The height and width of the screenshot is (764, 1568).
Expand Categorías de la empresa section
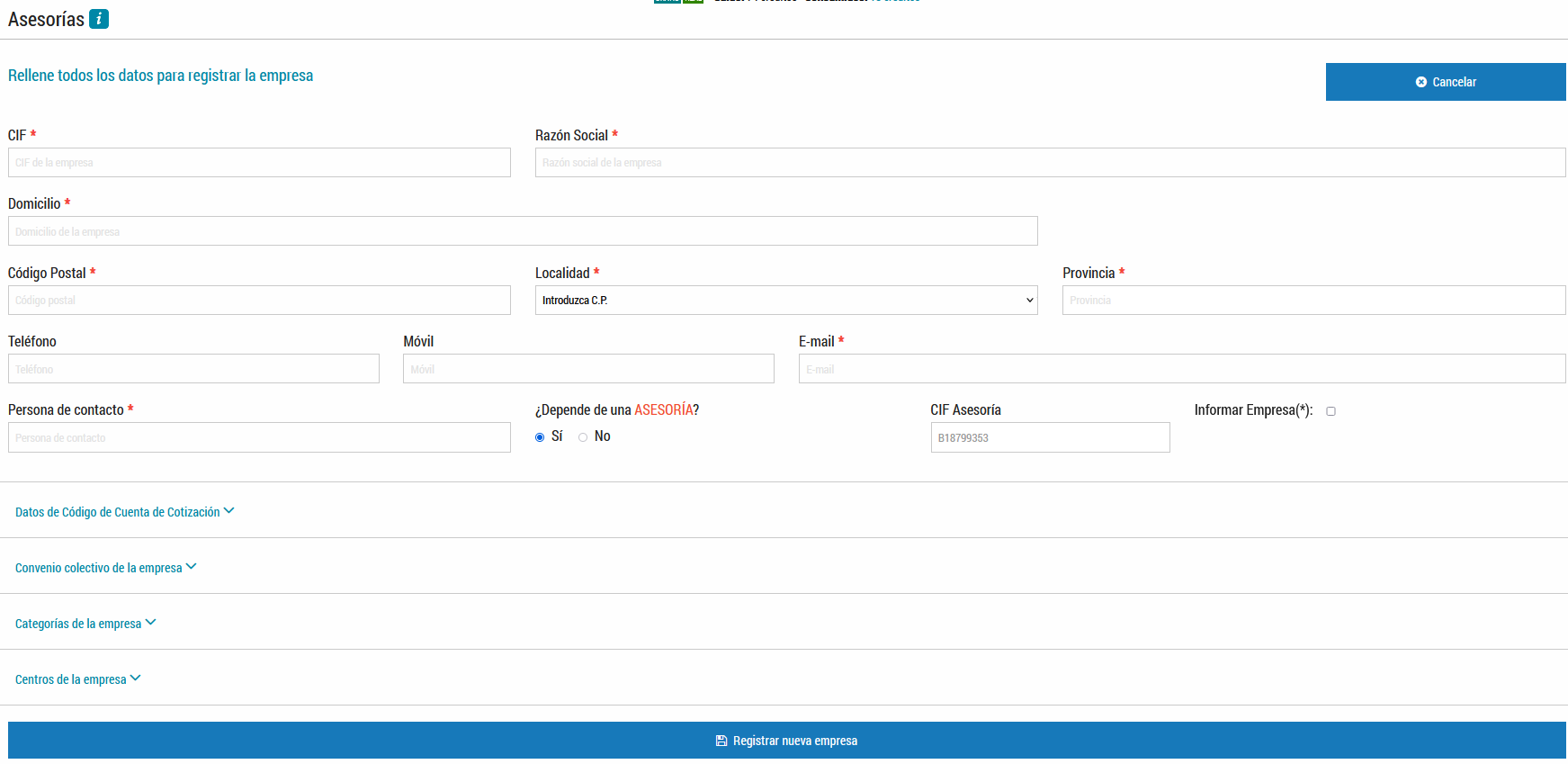[x=85, y=624]
